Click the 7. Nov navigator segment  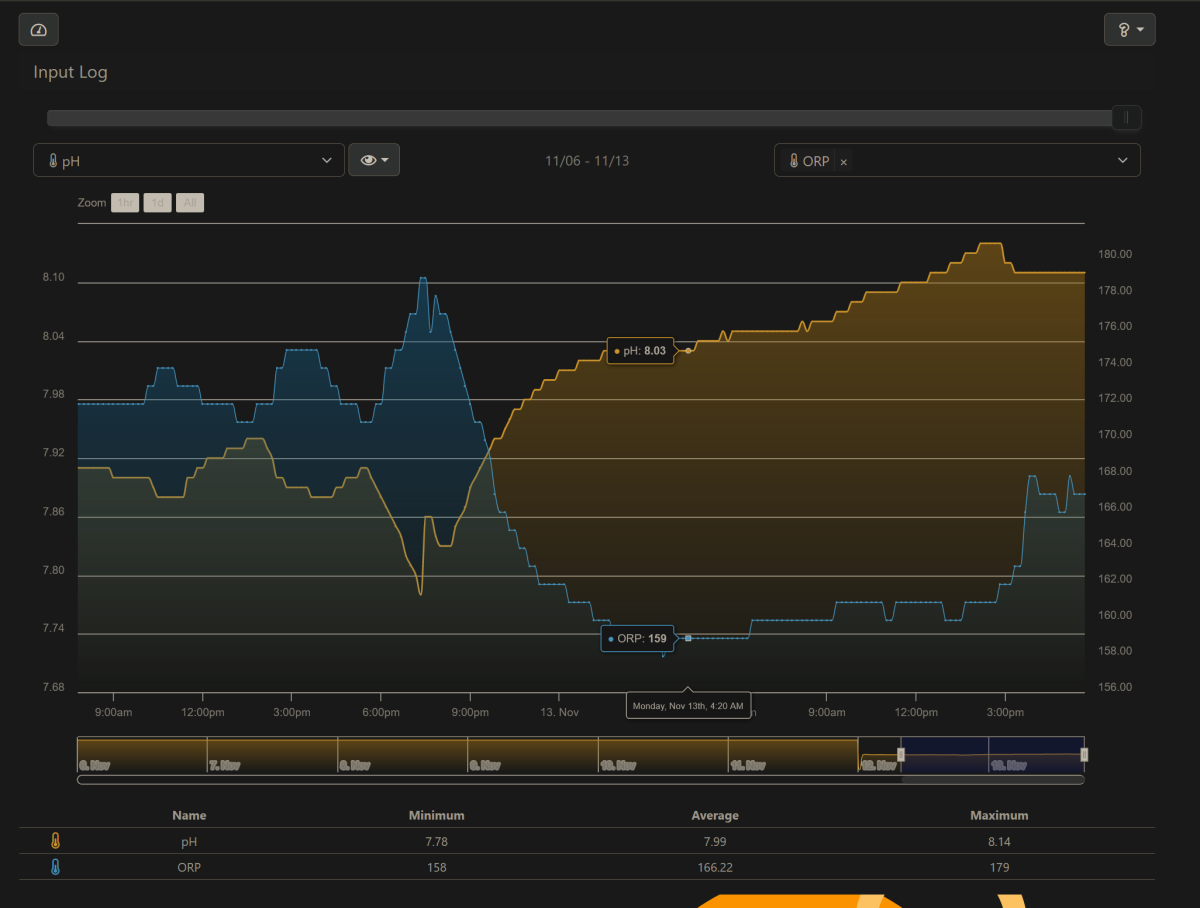(272, 754)
